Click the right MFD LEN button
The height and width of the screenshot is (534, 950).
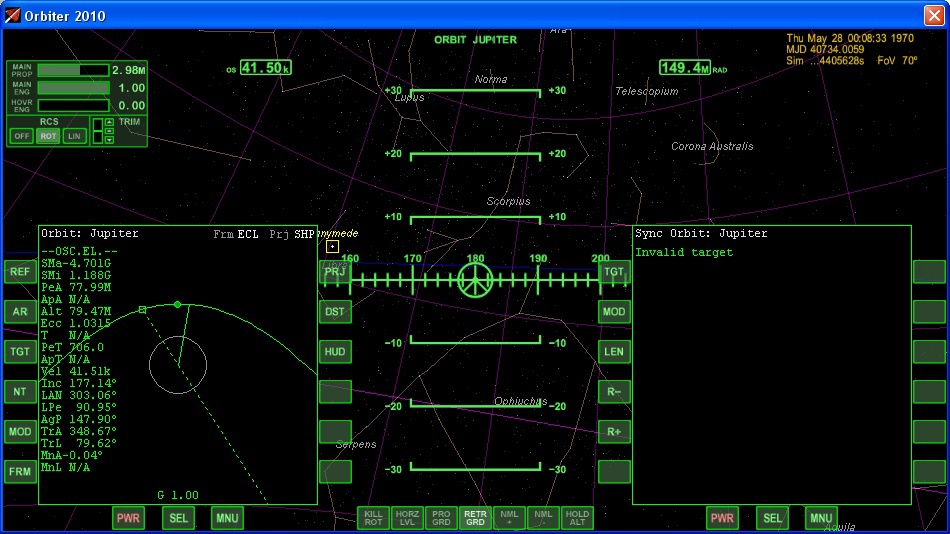point(614,352)
